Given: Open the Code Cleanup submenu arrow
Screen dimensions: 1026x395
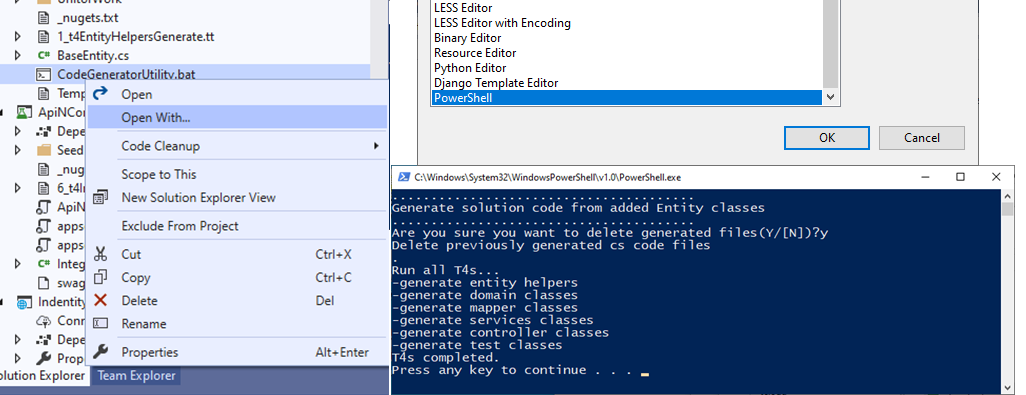Looking at the screenshot, I should tap(376, 146).
